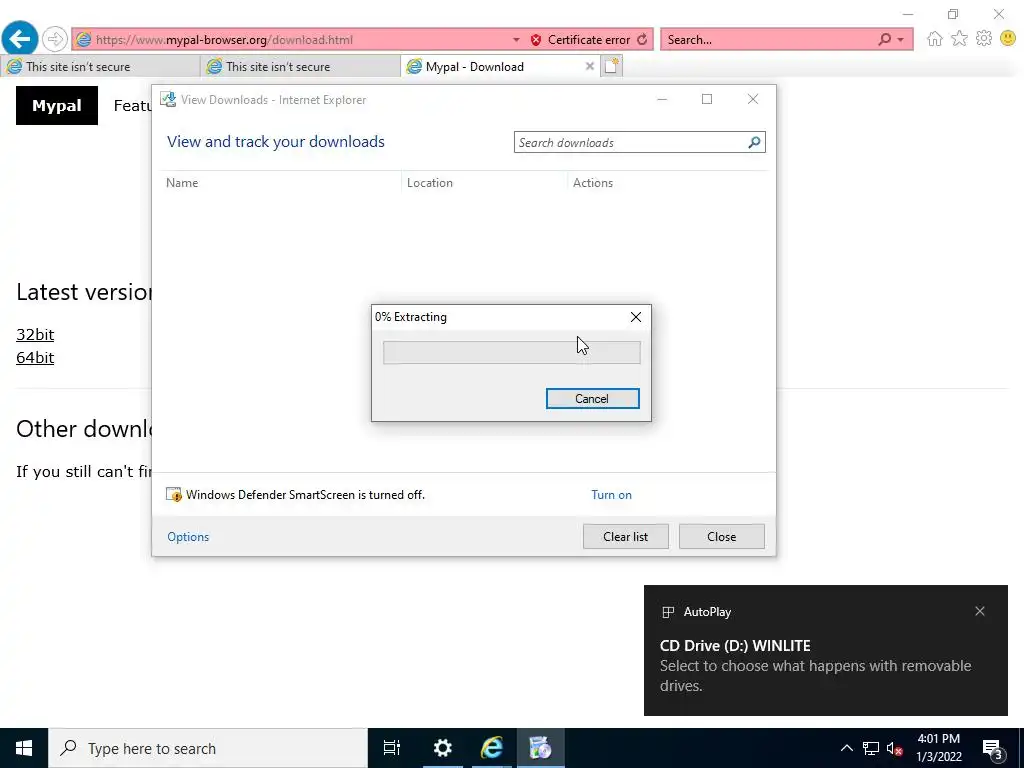Switch to first 'This site isn't secure' tab
Screen dimensions: 1024x768
[x=101, y=67]
